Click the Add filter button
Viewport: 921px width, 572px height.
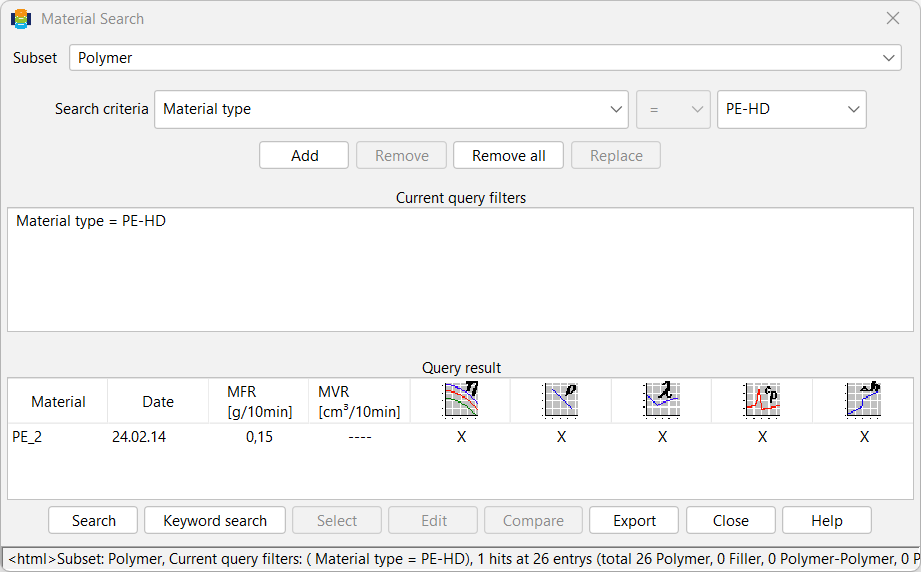304,156
